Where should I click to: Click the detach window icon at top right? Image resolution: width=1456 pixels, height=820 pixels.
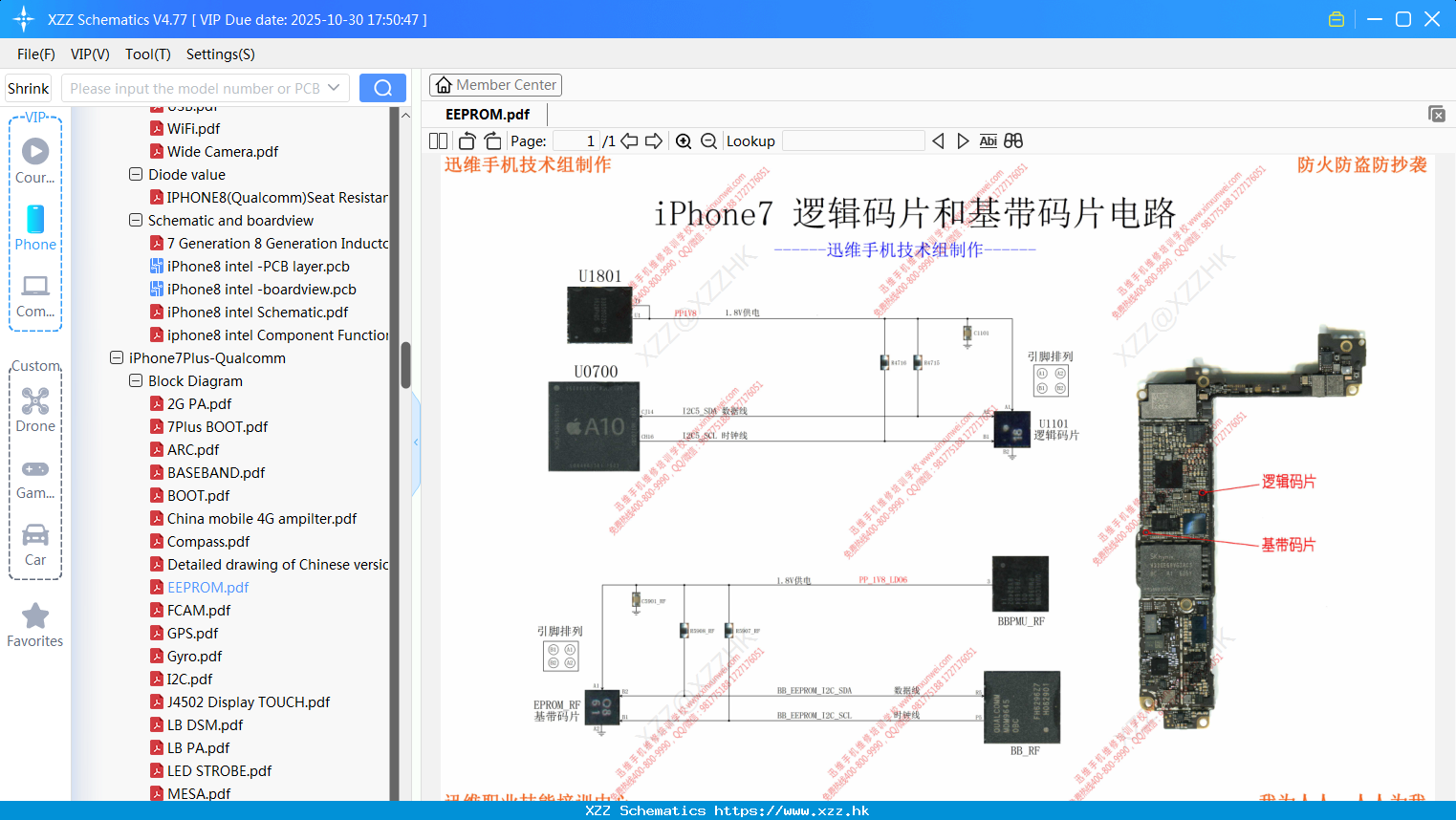[1437, 114]
